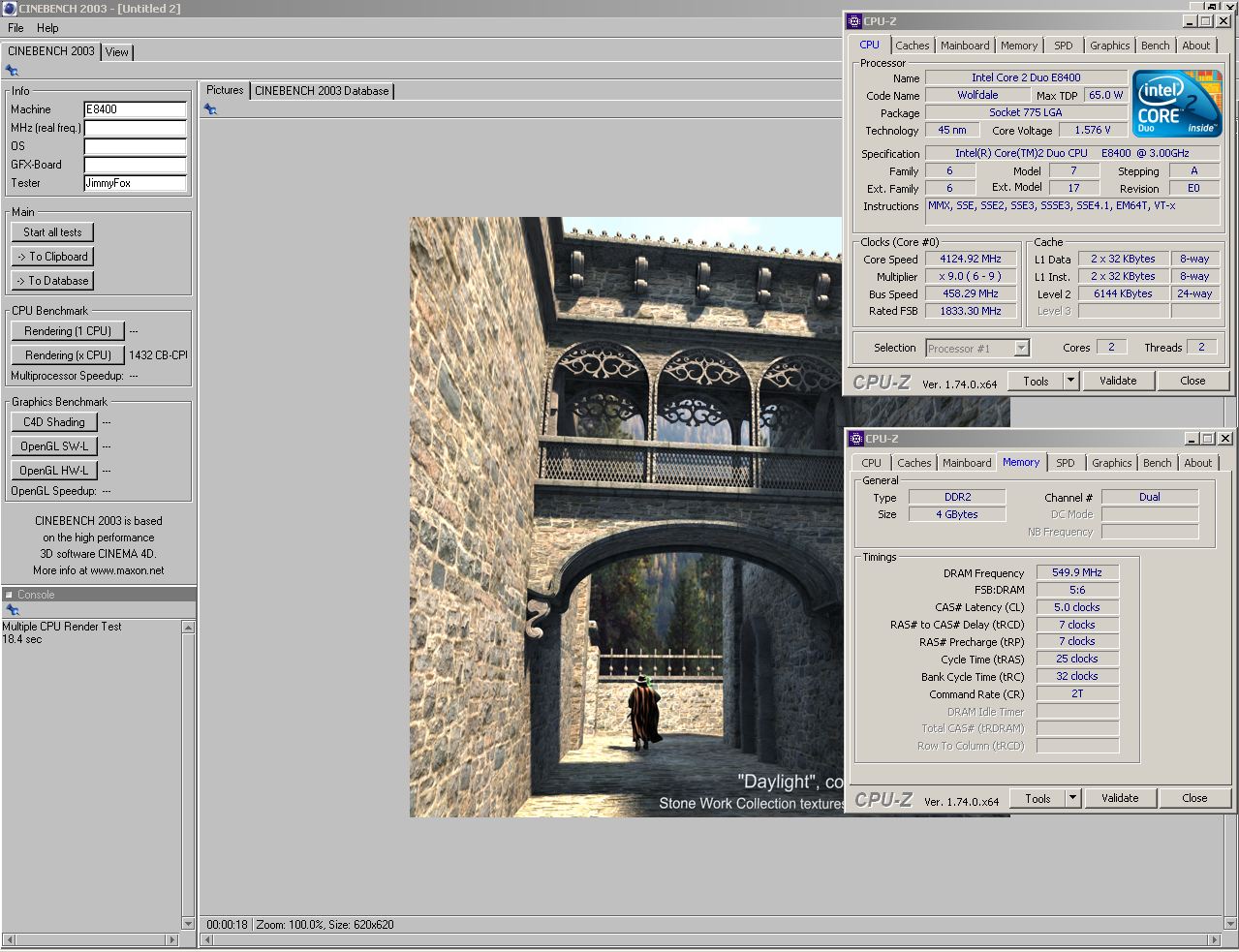Run the Rendering (x CPU) benchmark
The height and width of the screenshot is (952, 1239).
click(68, 355)
